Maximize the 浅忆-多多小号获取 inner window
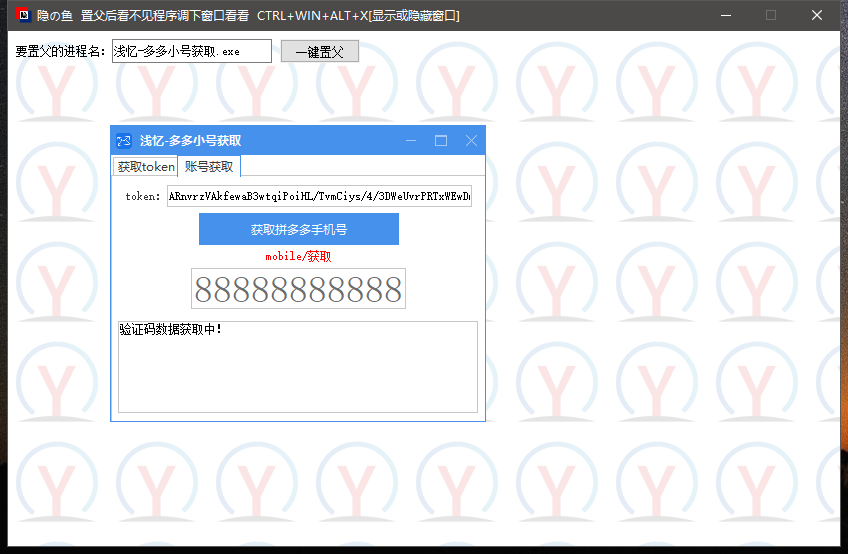 tap(441, 141)
